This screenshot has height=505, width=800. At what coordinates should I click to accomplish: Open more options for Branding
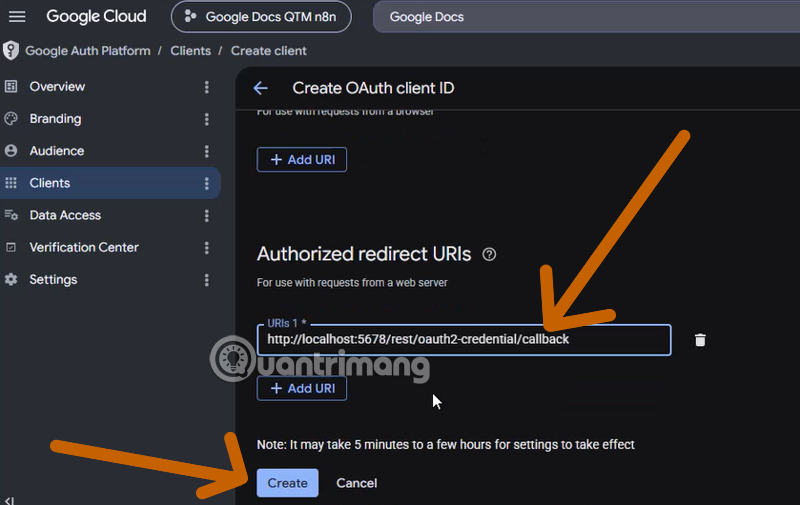click(x=207, y=119)
